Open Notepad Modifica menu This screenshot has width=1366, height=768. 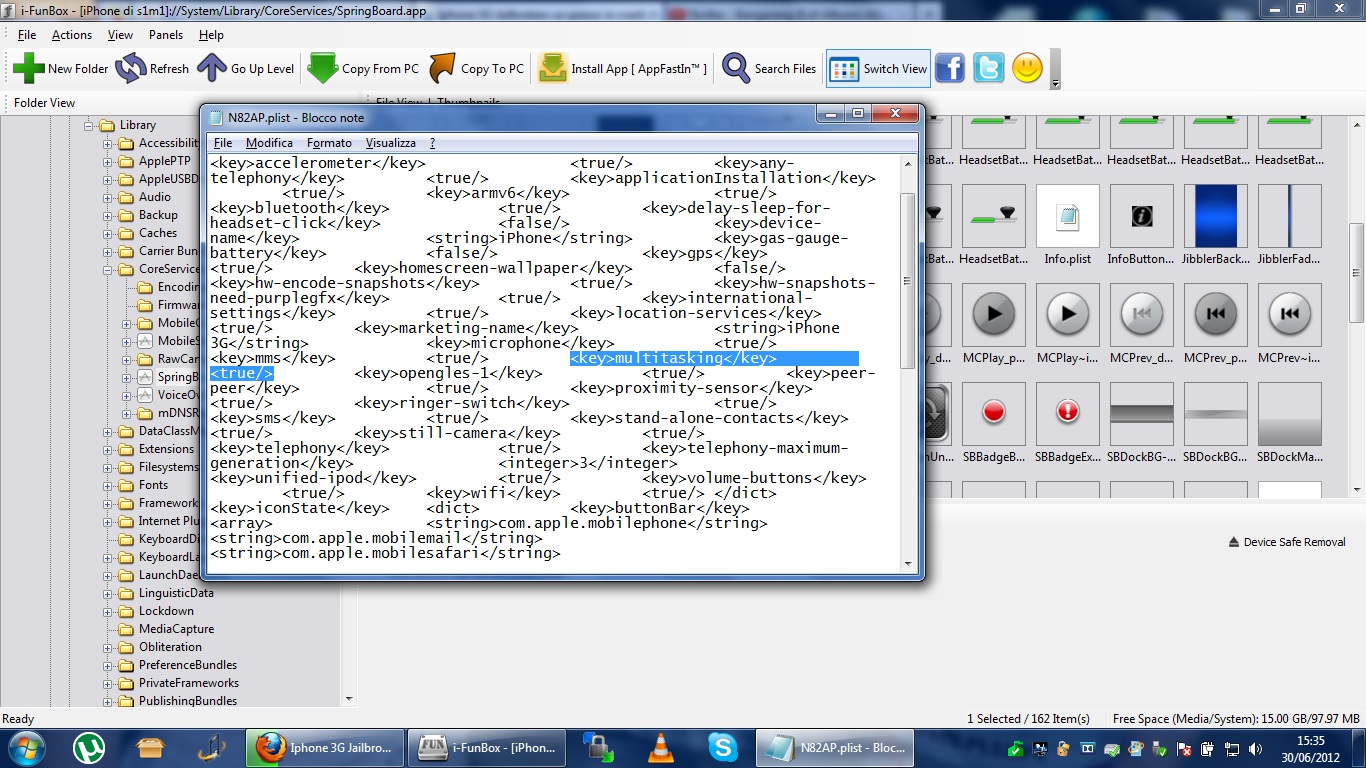(269, 143)
